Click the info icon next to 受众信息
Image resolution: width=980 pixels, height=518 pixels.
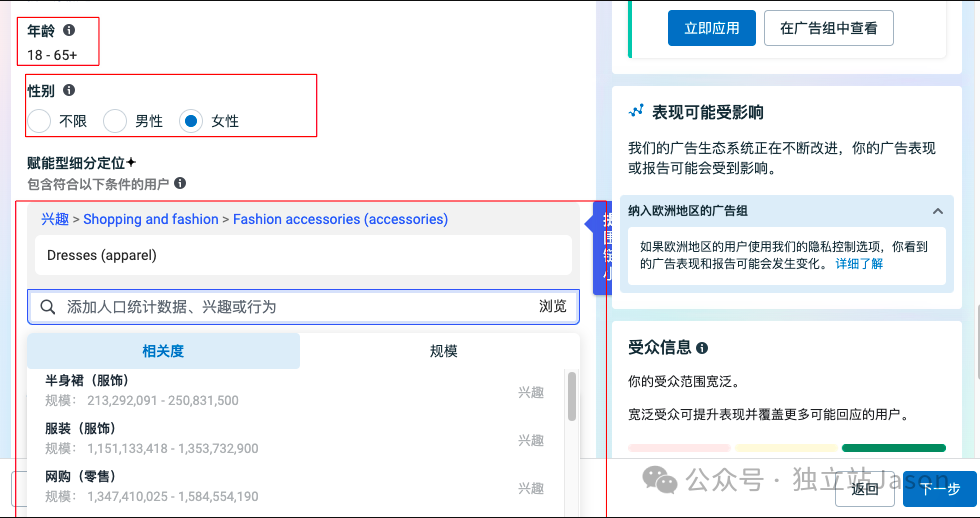pyautogui.click(x=702, y=348)
